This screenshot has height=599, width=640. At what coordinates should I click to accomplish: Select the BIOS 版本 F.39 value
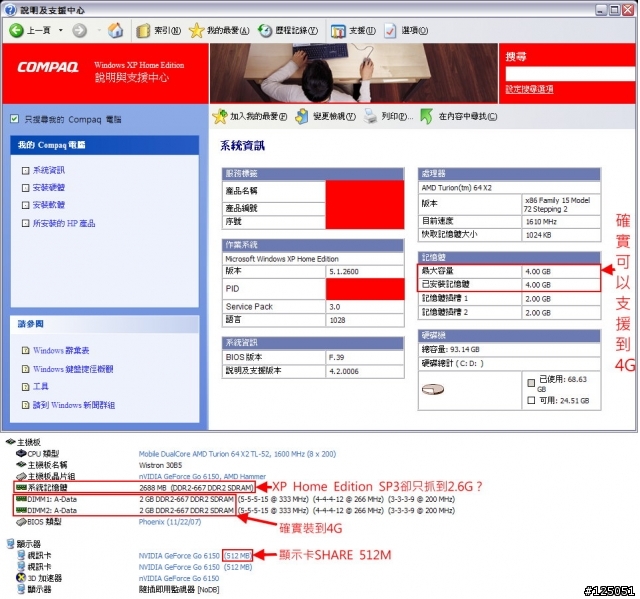(x=336, y=357)
